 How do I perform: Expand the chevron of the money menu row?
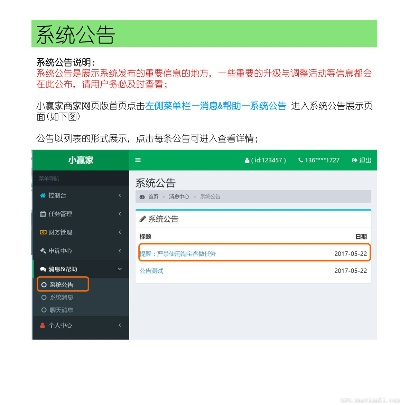[x=120, y=232]
